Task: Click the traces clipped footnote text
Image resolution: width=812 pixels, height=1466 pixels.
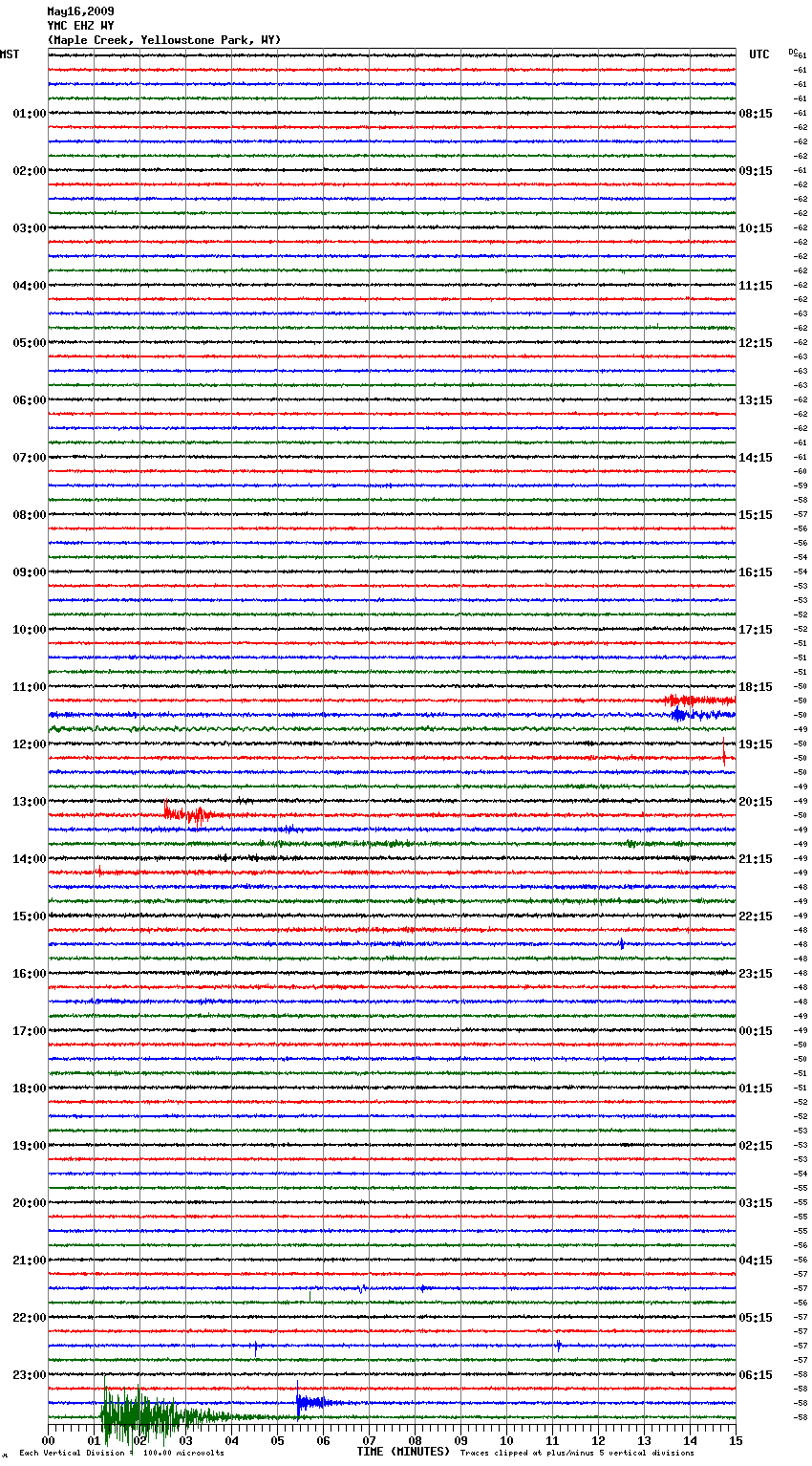Action: pyautogui.click(x=577, y=1453)
